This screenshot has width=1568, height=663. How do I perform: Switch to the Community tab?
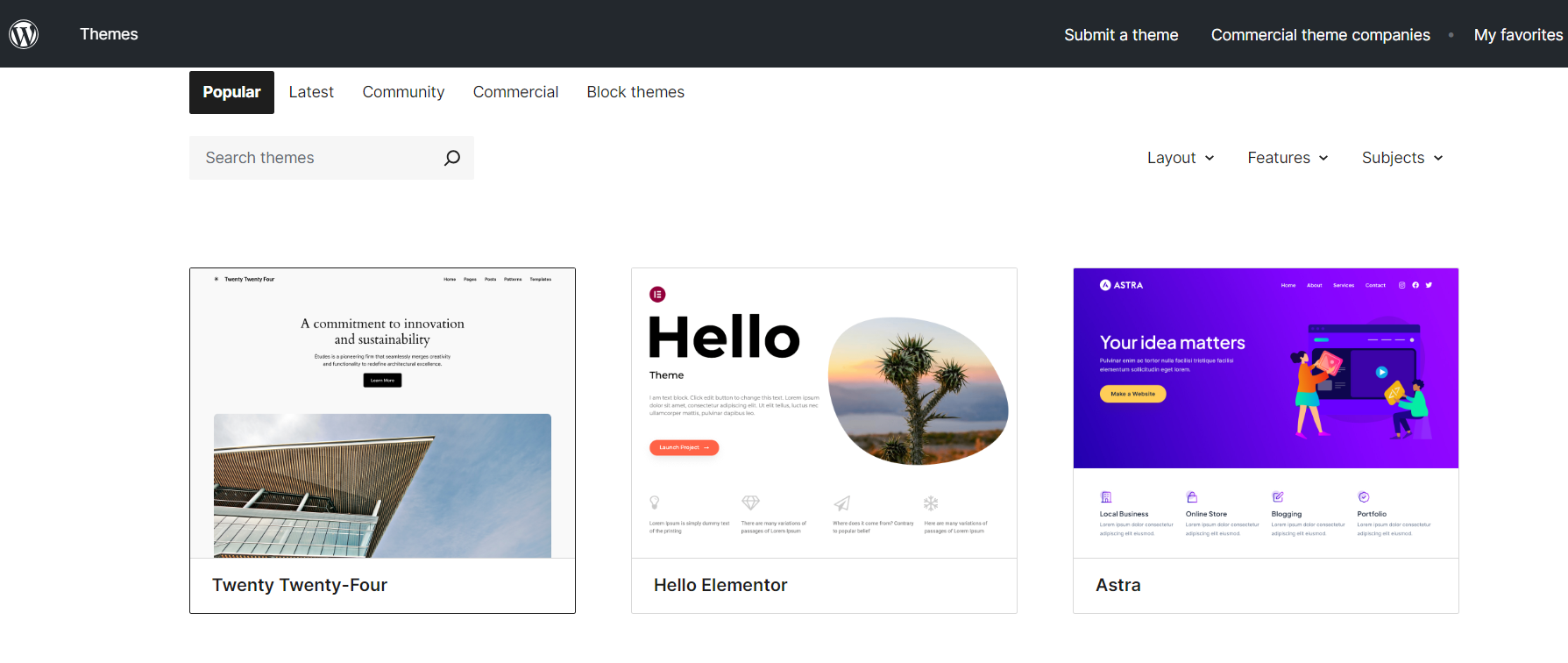point(403,92)
